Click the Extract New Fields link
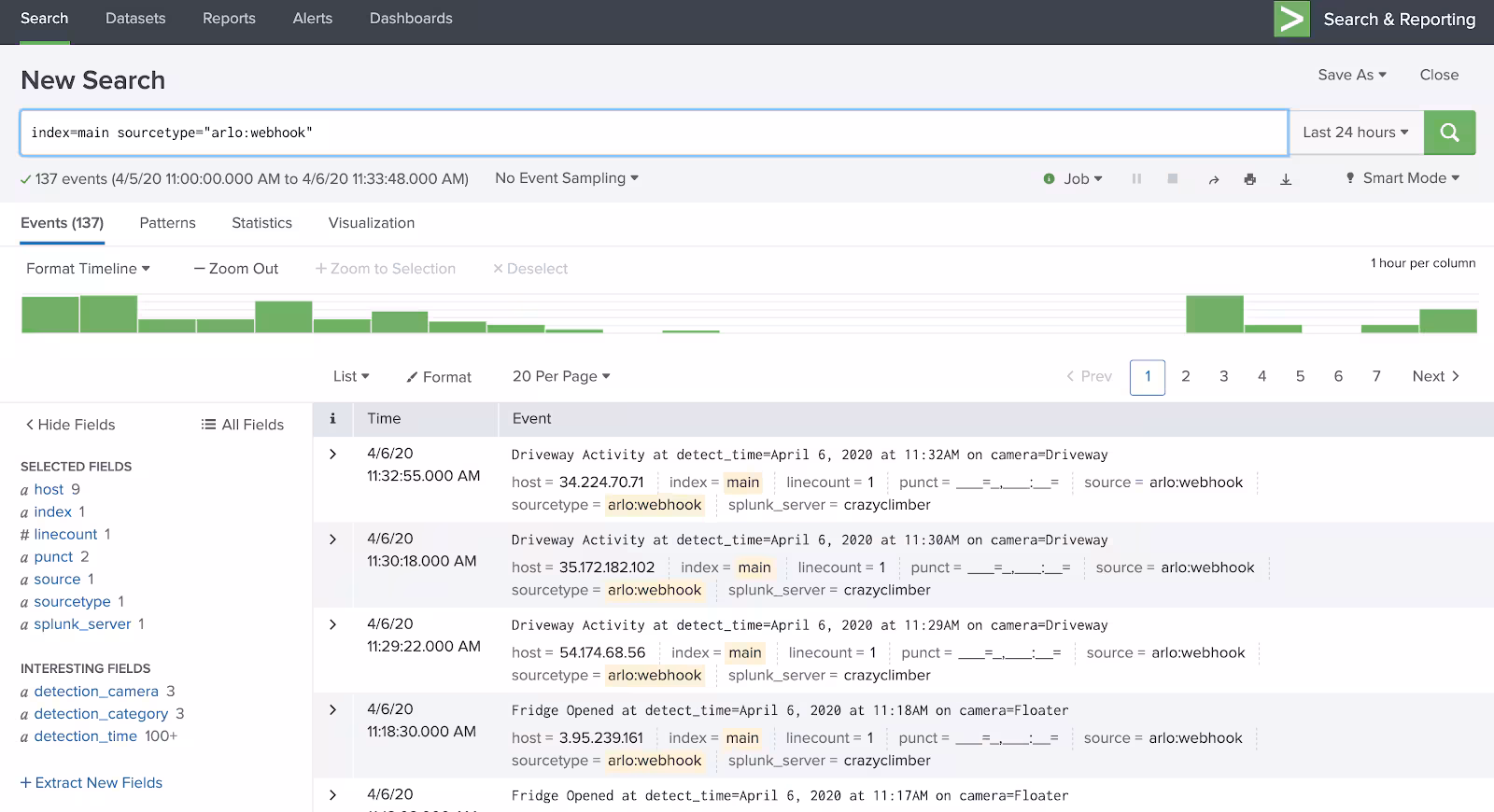Viewport: 1494px width, 812px height. [x=92, y=783]
